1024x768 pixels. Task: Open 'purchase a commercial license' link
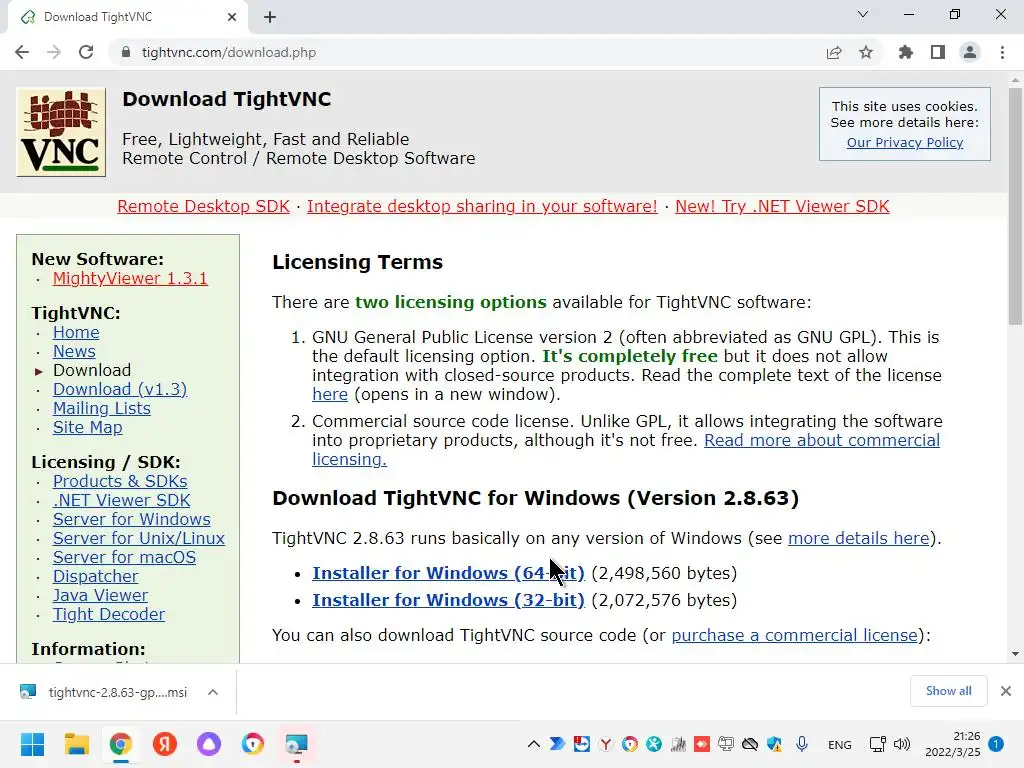click(794, 635)
